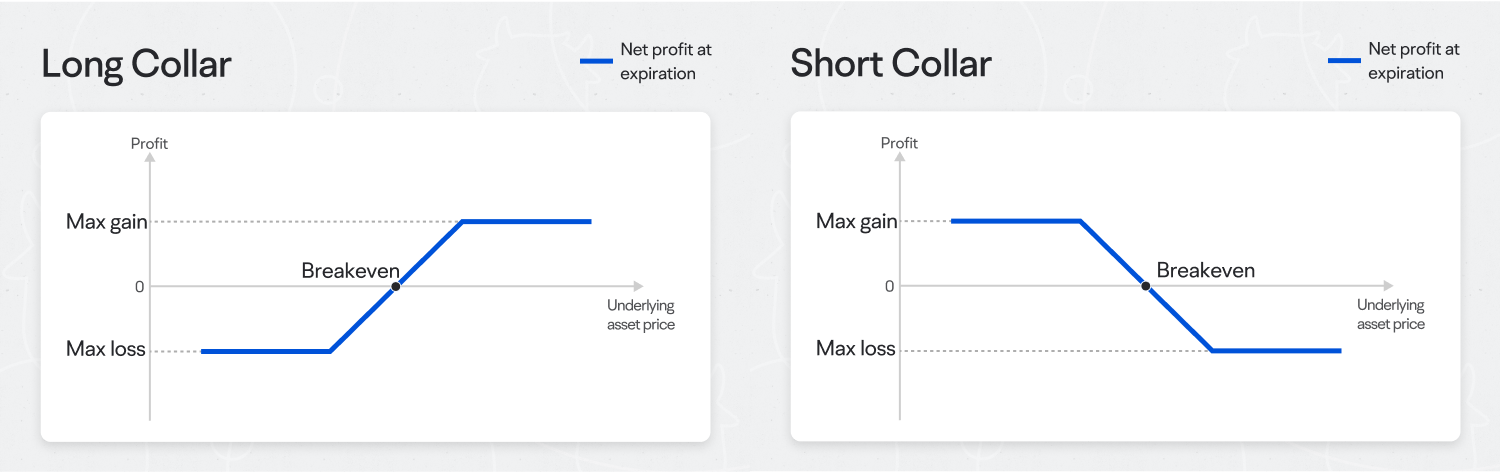This screenshot has width=1500, height=472.
Task: Click the Max loss label in Long Collar chart
Action: pyautogui.click(x=106, y=350)
